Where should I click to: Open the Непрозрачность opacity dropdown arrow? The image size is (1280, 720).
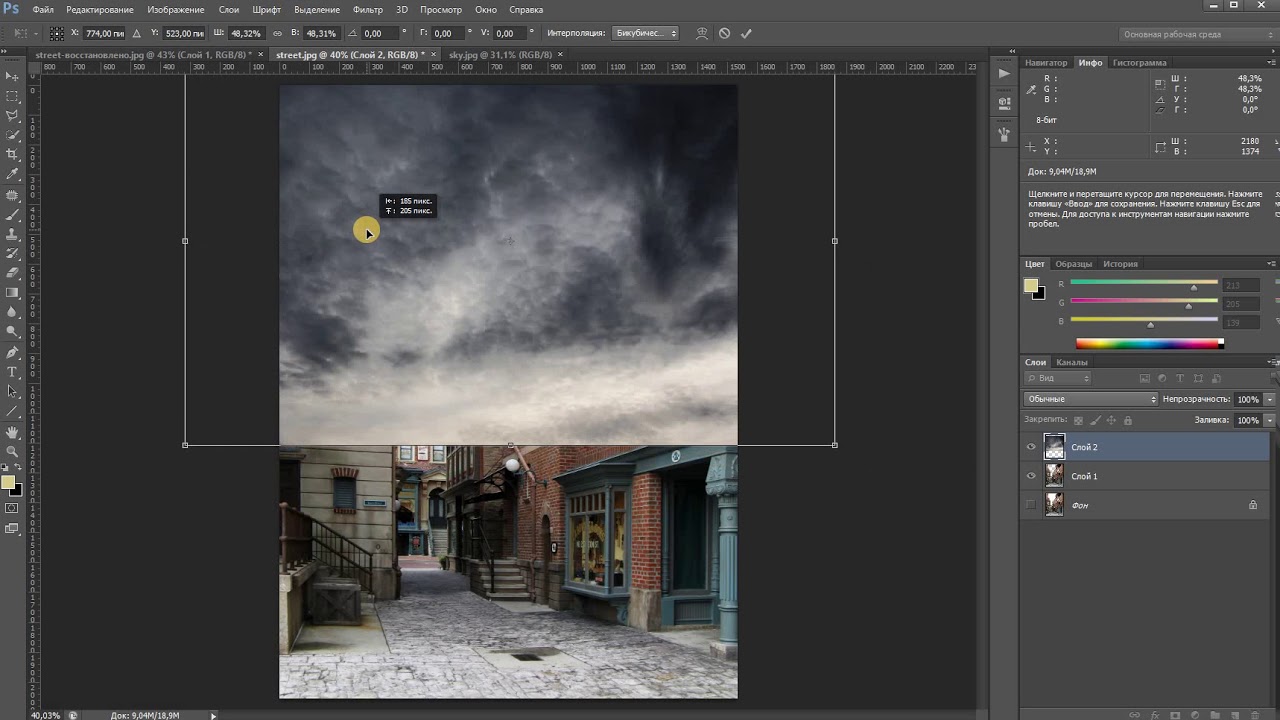click(x=1269, y=399)
